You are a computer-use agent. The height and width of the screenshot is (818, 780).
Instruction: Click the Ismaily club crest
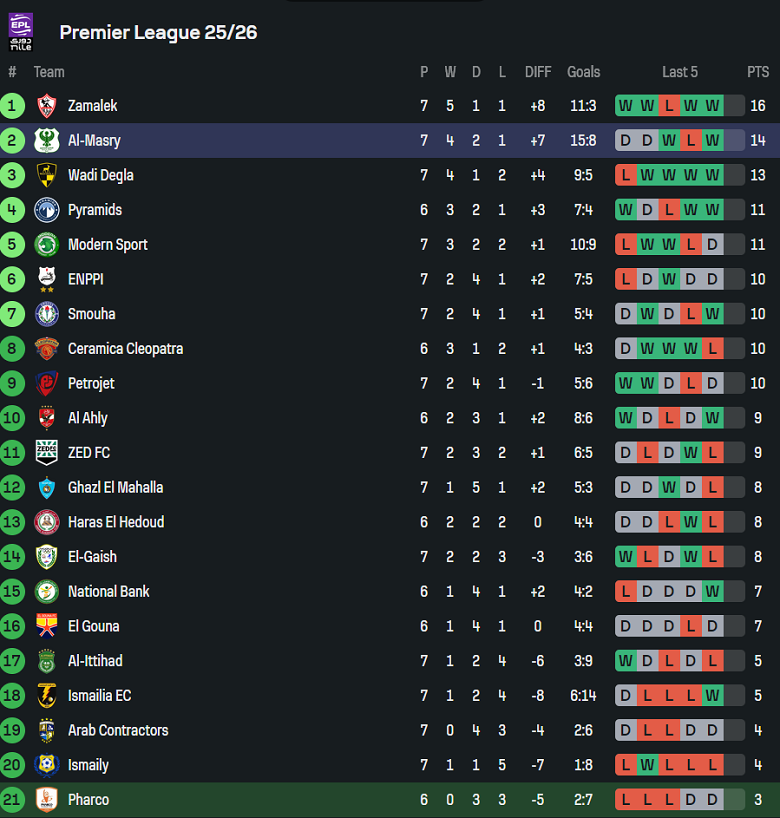tap(47, 765)
